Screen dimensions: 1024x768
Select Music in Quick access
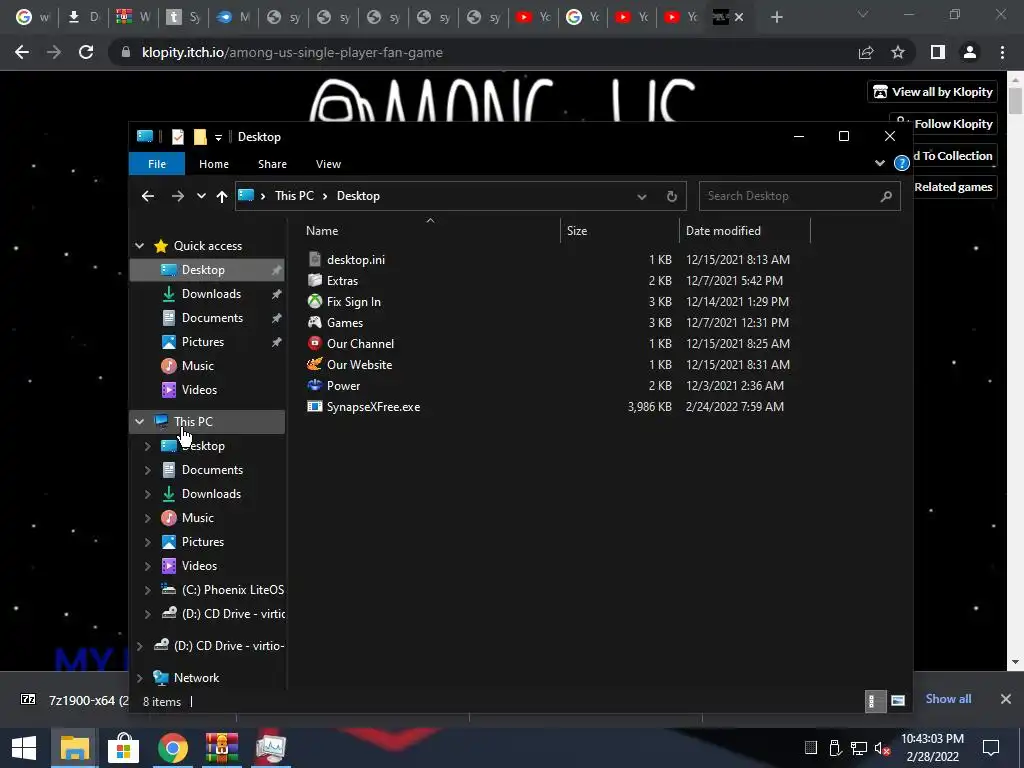point(207,366)
